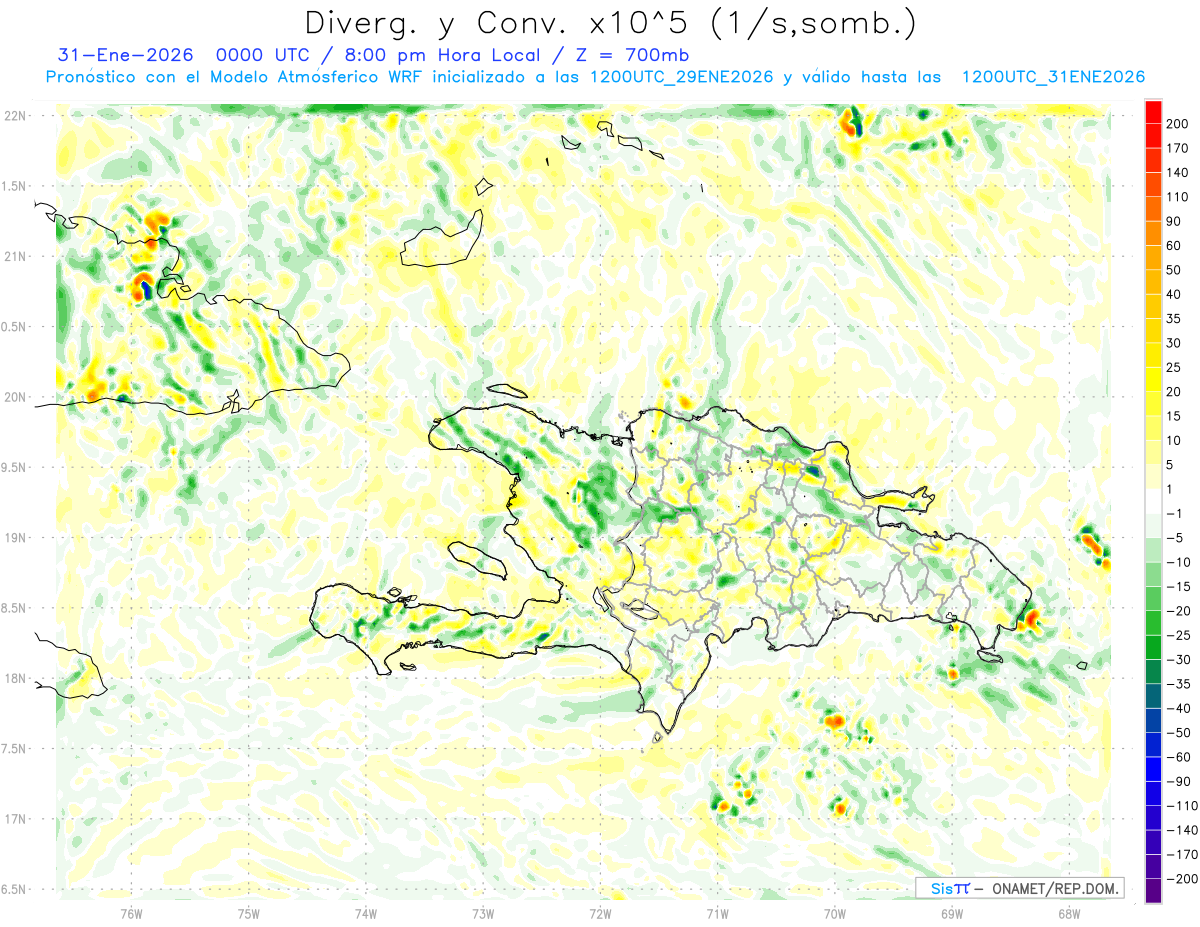
Task: Click the -1 colorbar value
Action: pos(1173,513)
